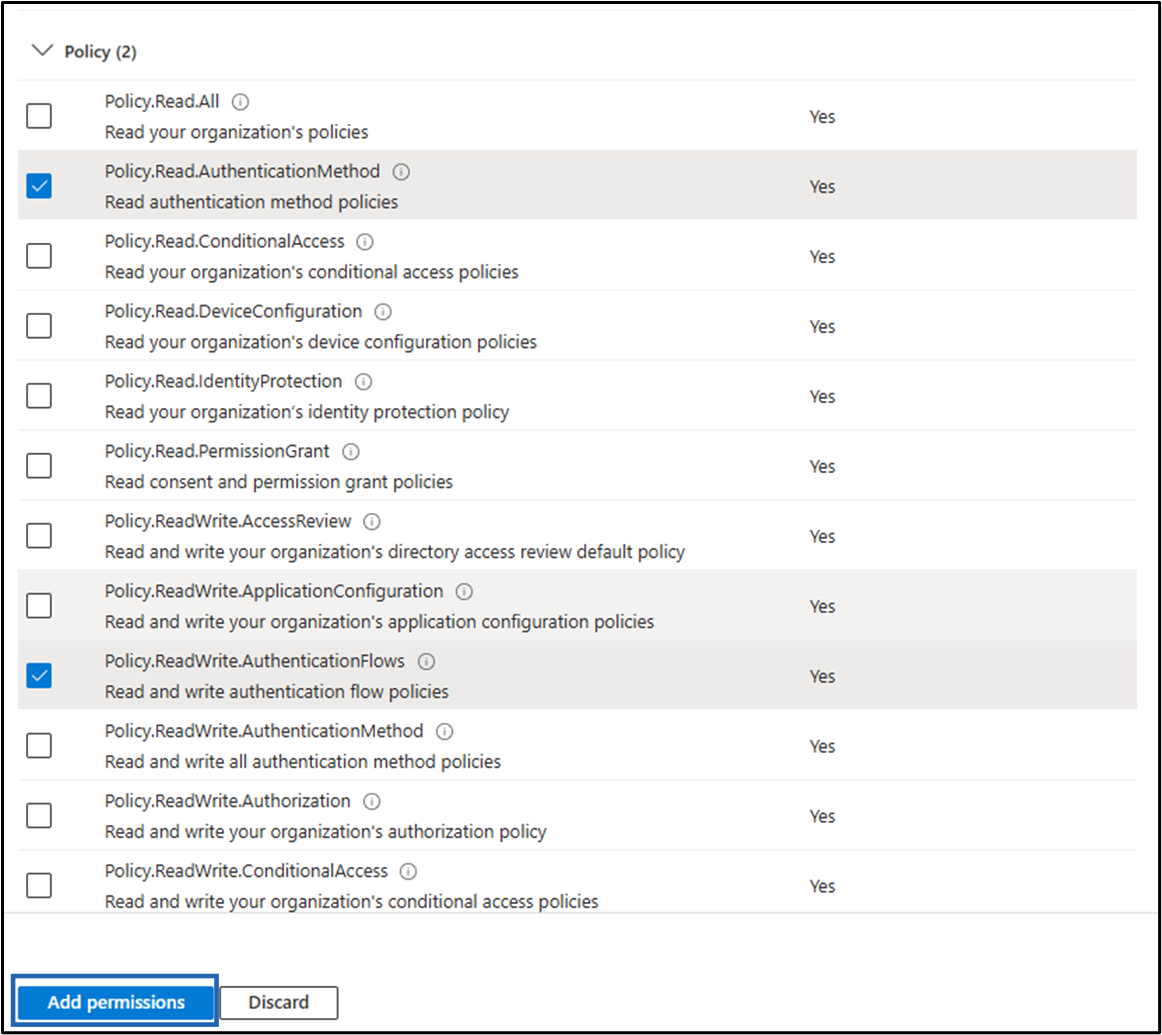Select the 'Policy (2)' section heading text
Screen dimensions: 1162x1035
pyautogui.click(x=101, y=52)
